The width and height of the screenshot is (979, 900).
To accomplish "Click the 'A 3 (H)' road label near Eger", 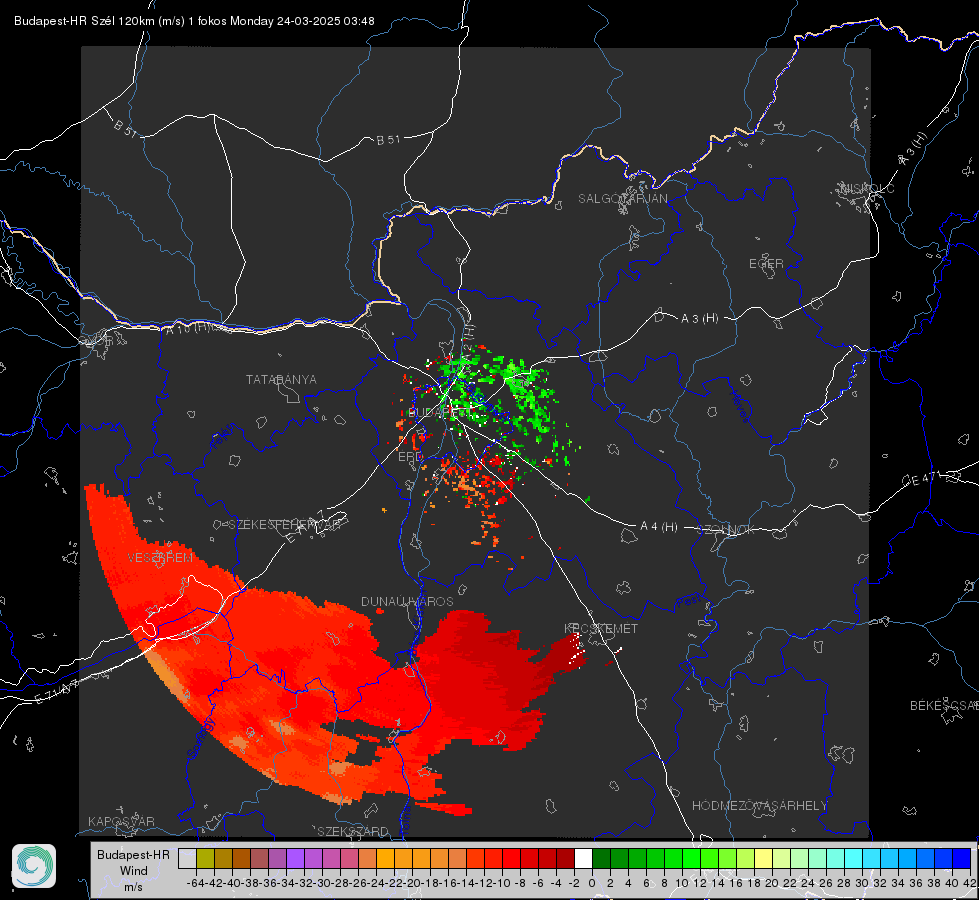I will point(699,319).
